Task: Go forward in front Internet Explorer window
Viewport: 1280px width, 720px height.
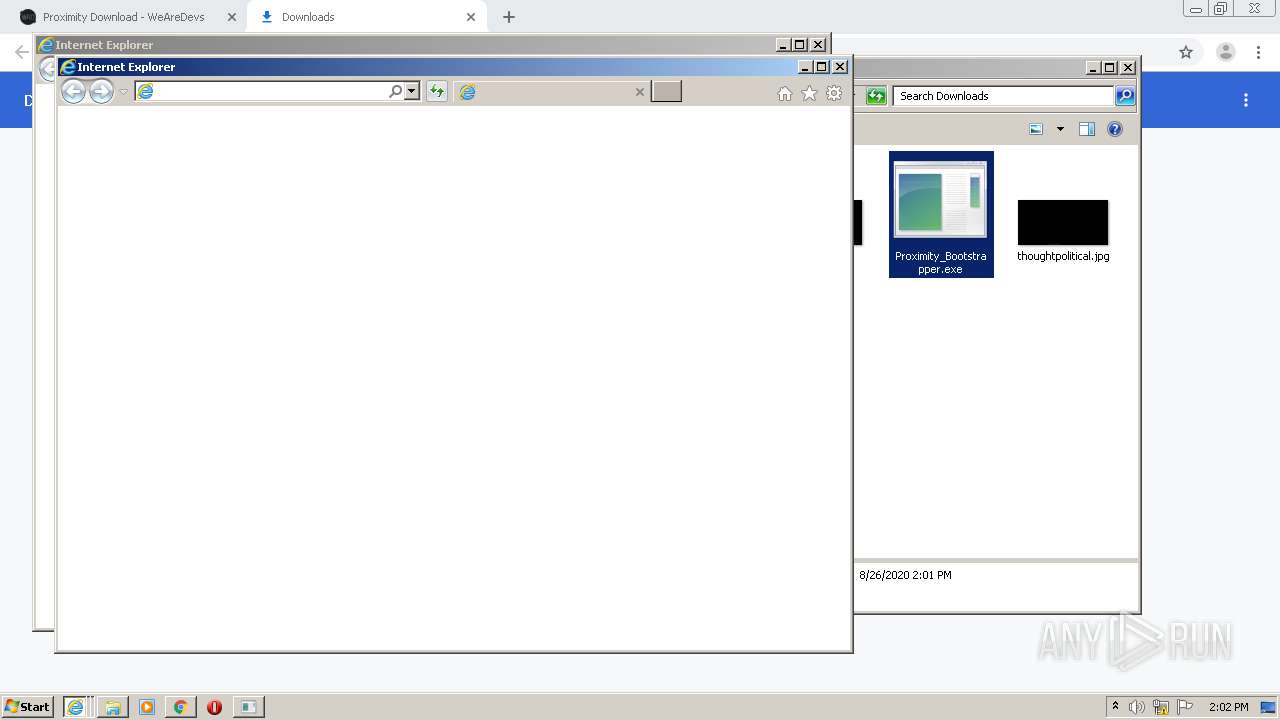Action: 101,92
